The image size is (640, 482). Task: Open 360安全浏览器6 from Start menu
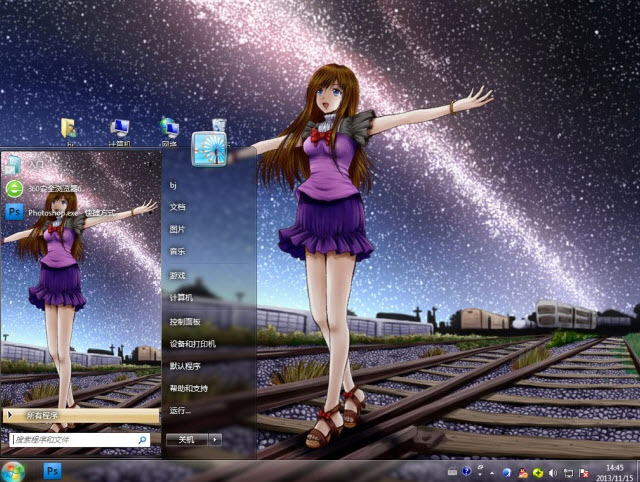click(45, 188)
